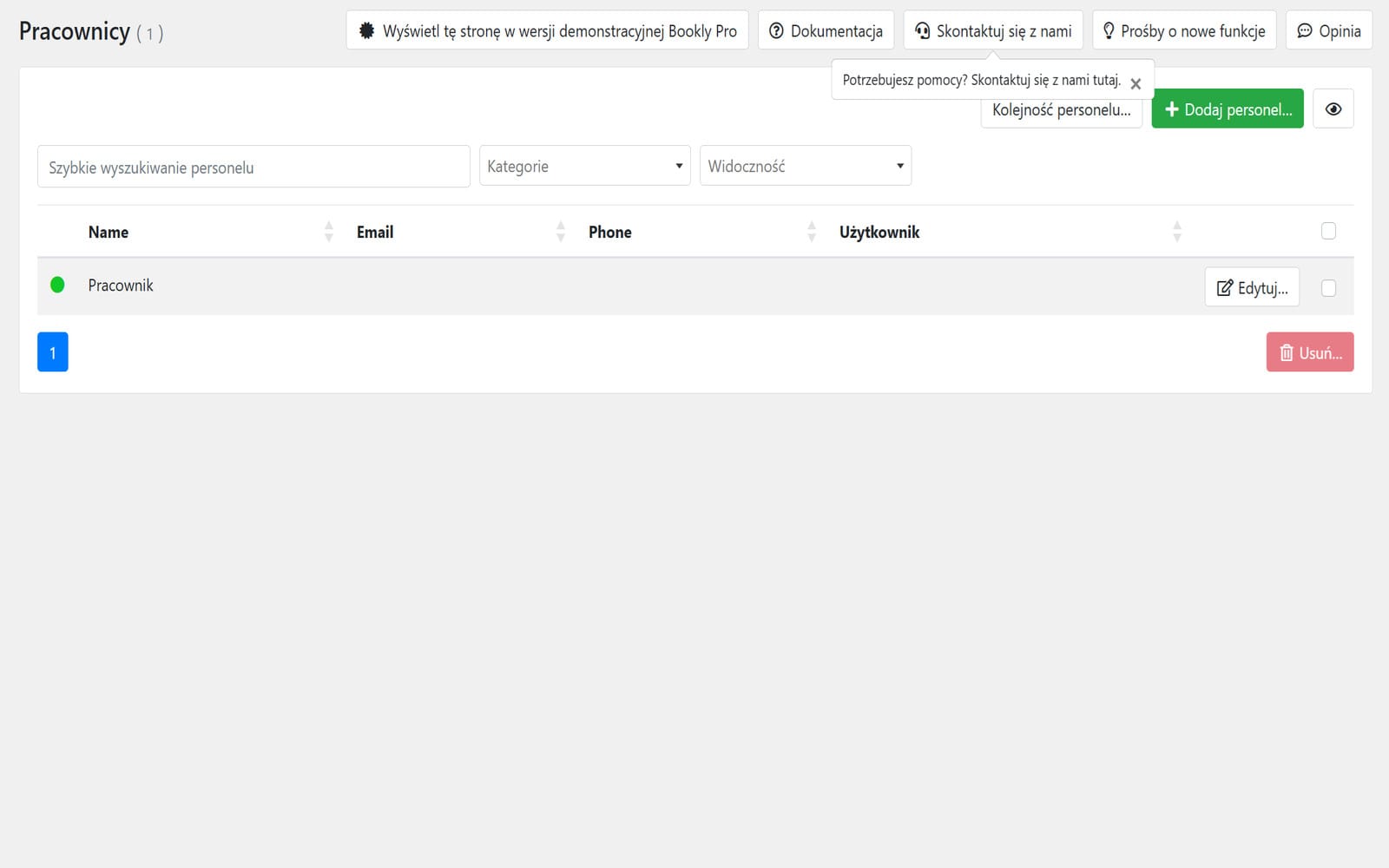The height and width of the screenshot is (868, 1389).
Task: Click Dodaj personel add staff button
Action: pos(1228,108)
